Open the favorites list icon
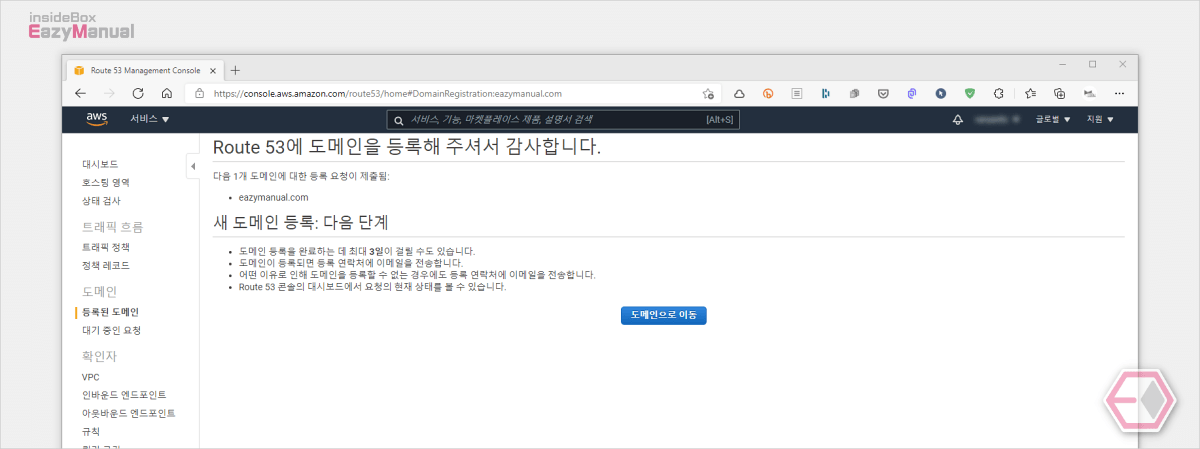This screenshot has height=449, width=1200. [1031, 93]
